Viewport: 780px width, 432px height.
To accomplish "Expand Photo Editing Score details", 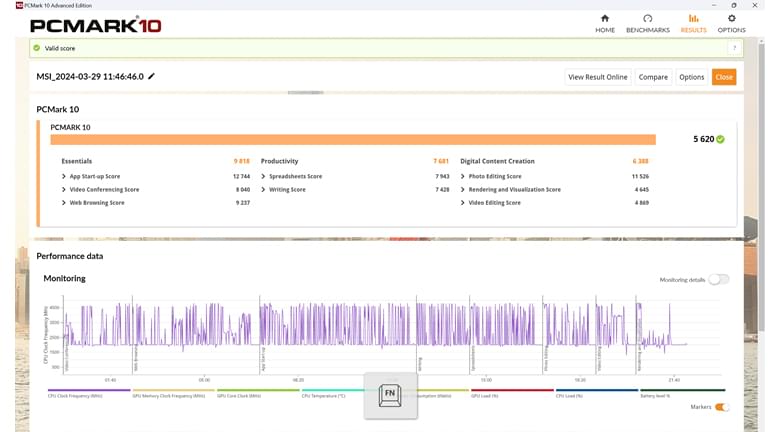I will coord(463,176).
